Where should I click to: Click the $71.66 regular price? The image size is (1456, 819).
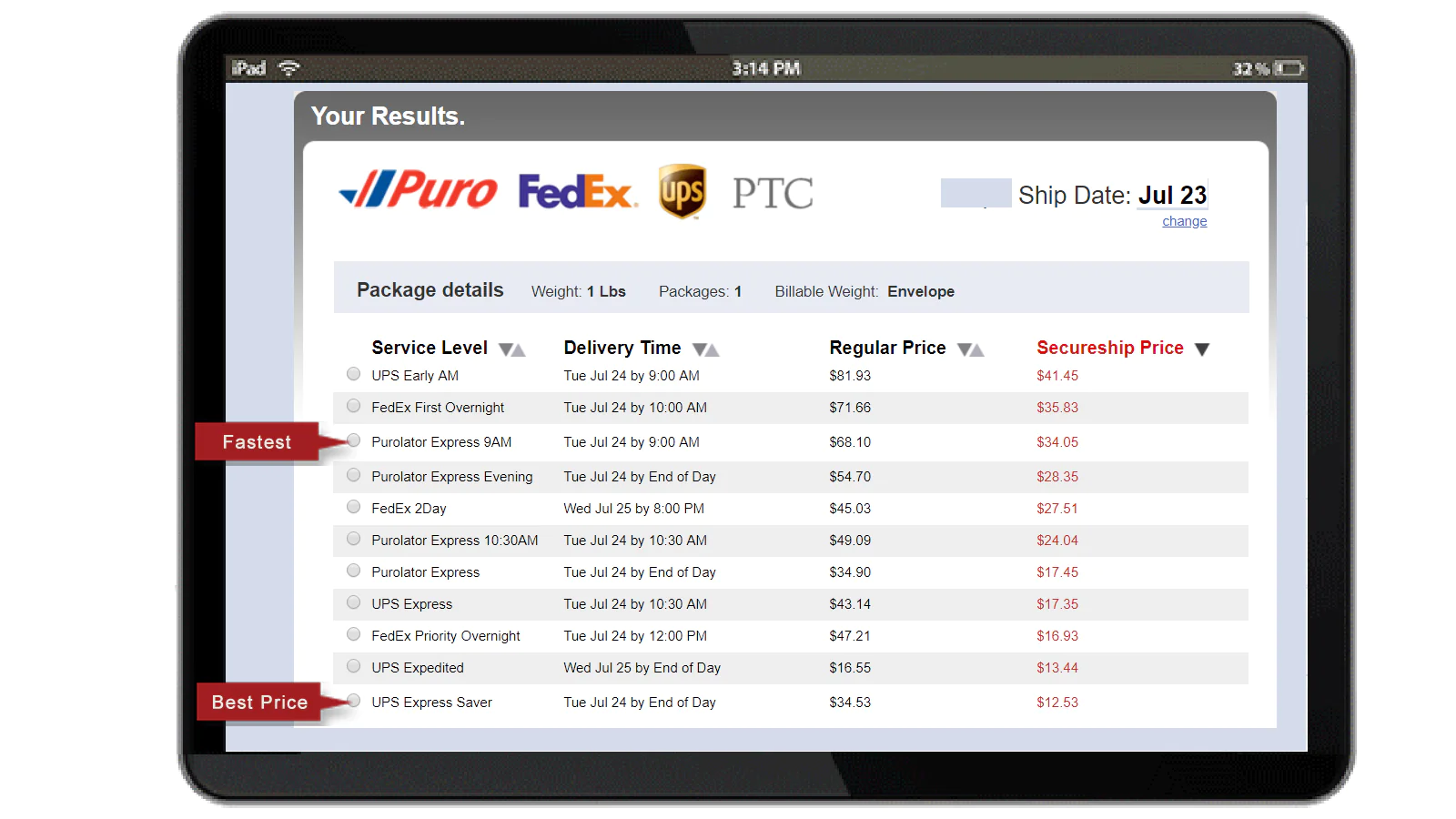click(850, 408)
